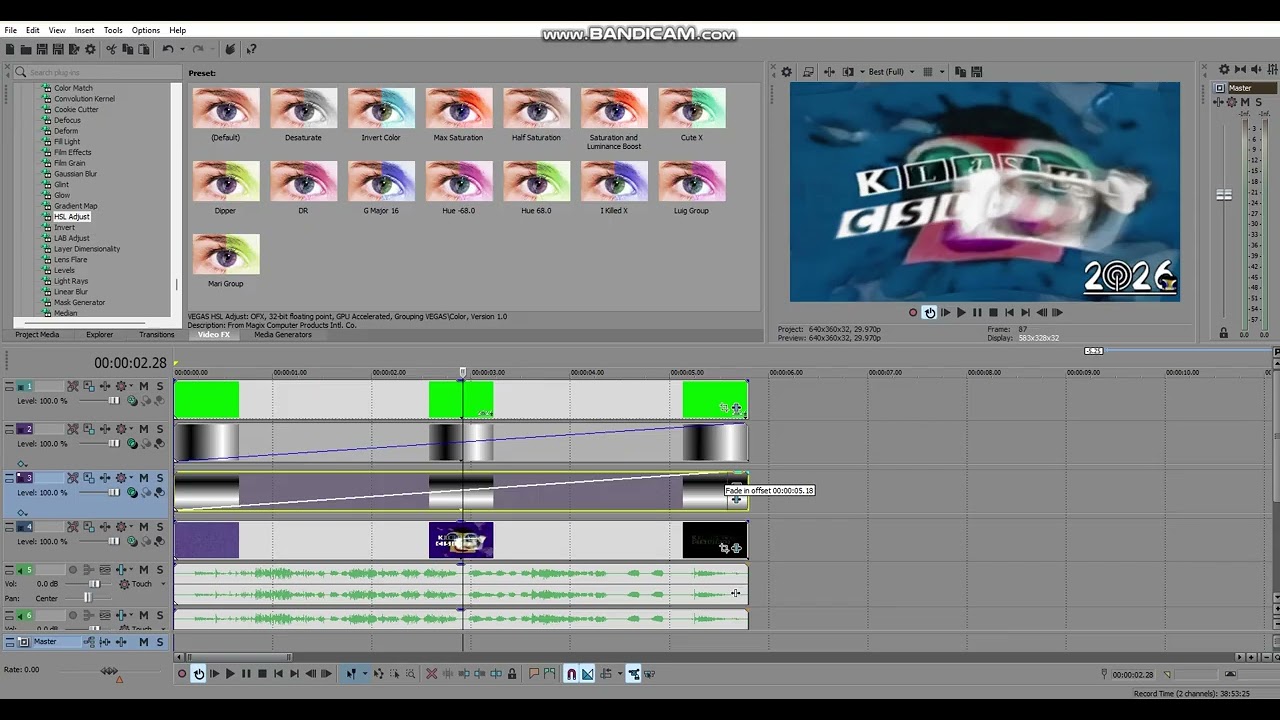Image resolution: width=1280 pixels, height=720 pixels.
Task: Select the Envelope Edit tool
Action: pos(378,674)
